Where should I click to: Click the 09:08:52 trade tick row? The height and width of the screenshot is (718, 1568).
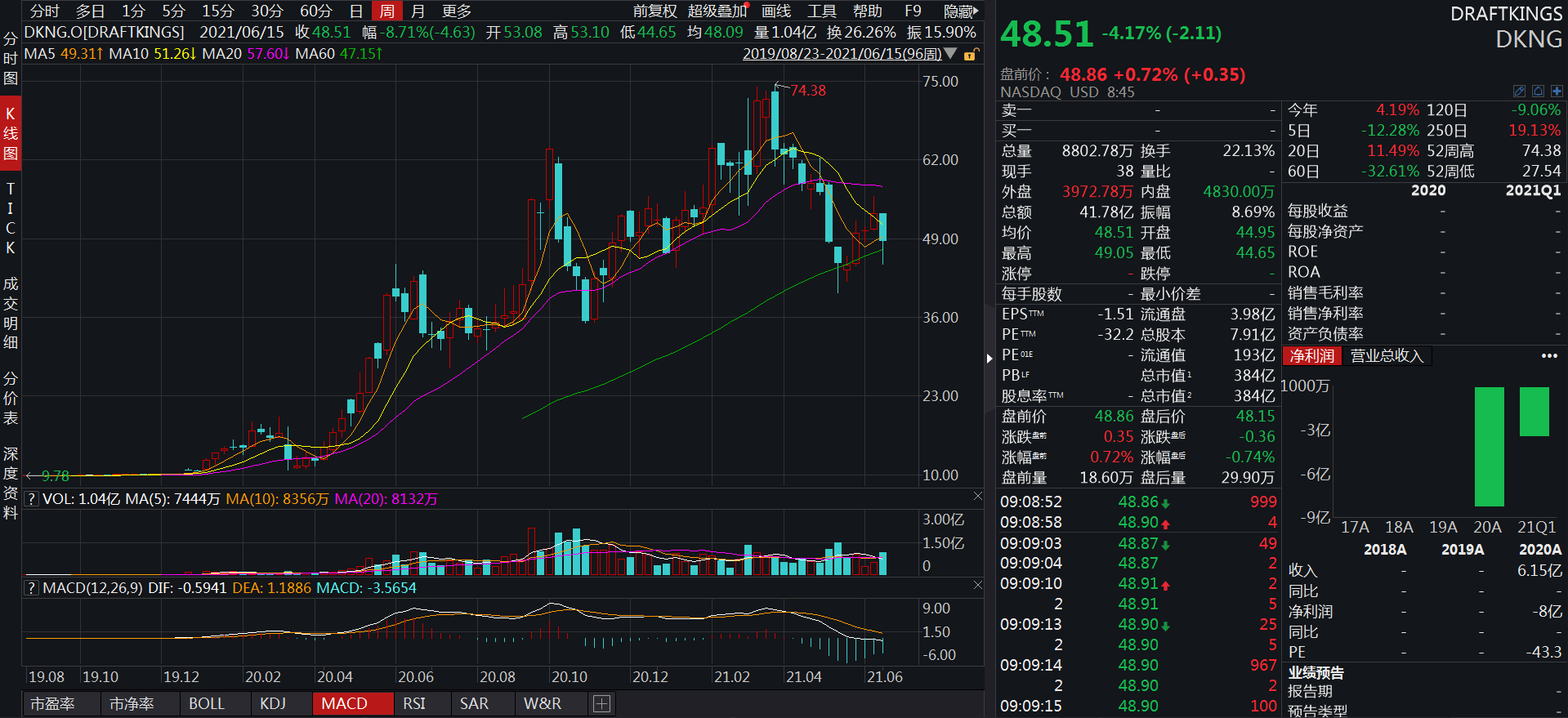click(x=1138, y=502)
